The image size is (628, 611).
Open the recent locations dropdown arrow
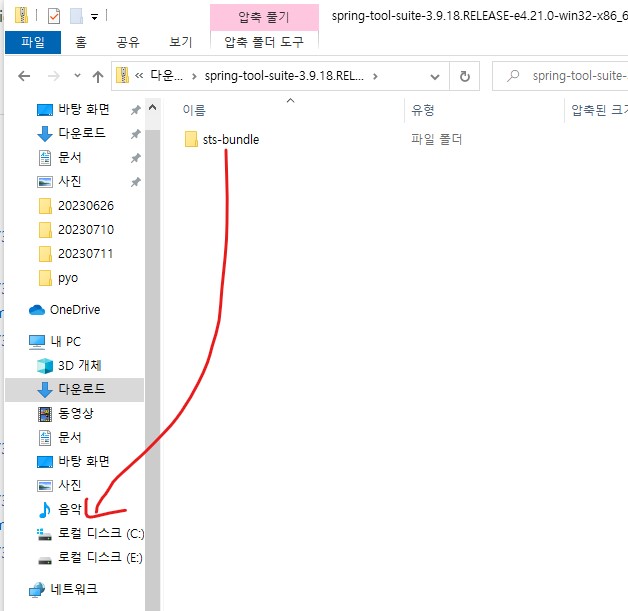77,76
